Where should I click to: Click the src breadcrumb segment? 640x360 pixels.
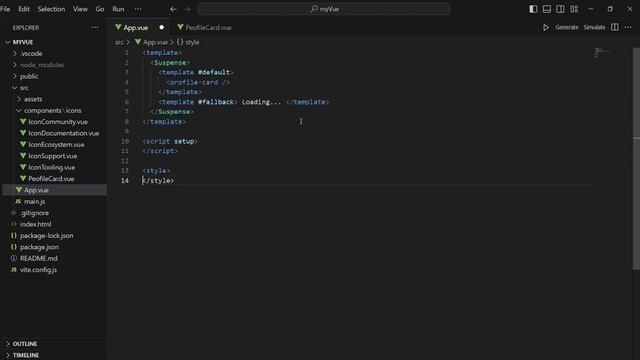(x=119, y=42)
